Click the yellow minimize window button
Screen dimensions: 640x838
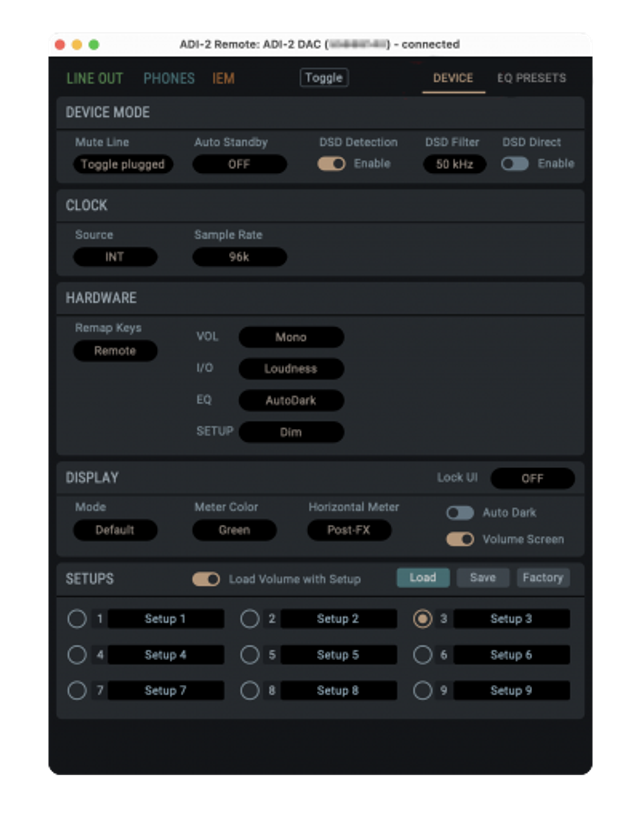77,45
